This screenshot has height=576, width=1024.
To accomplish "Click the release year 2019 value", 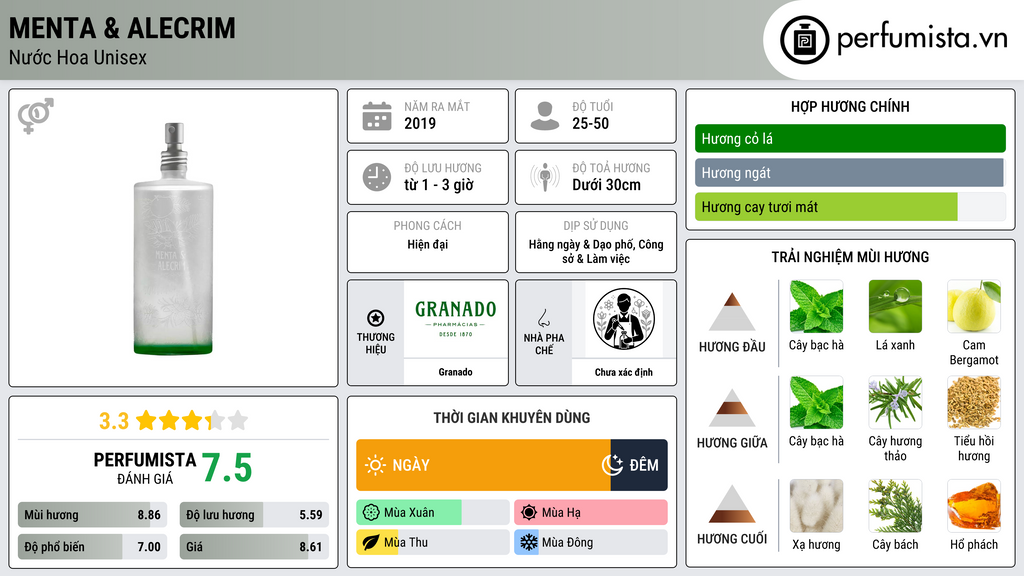I will tap(420, 123).
